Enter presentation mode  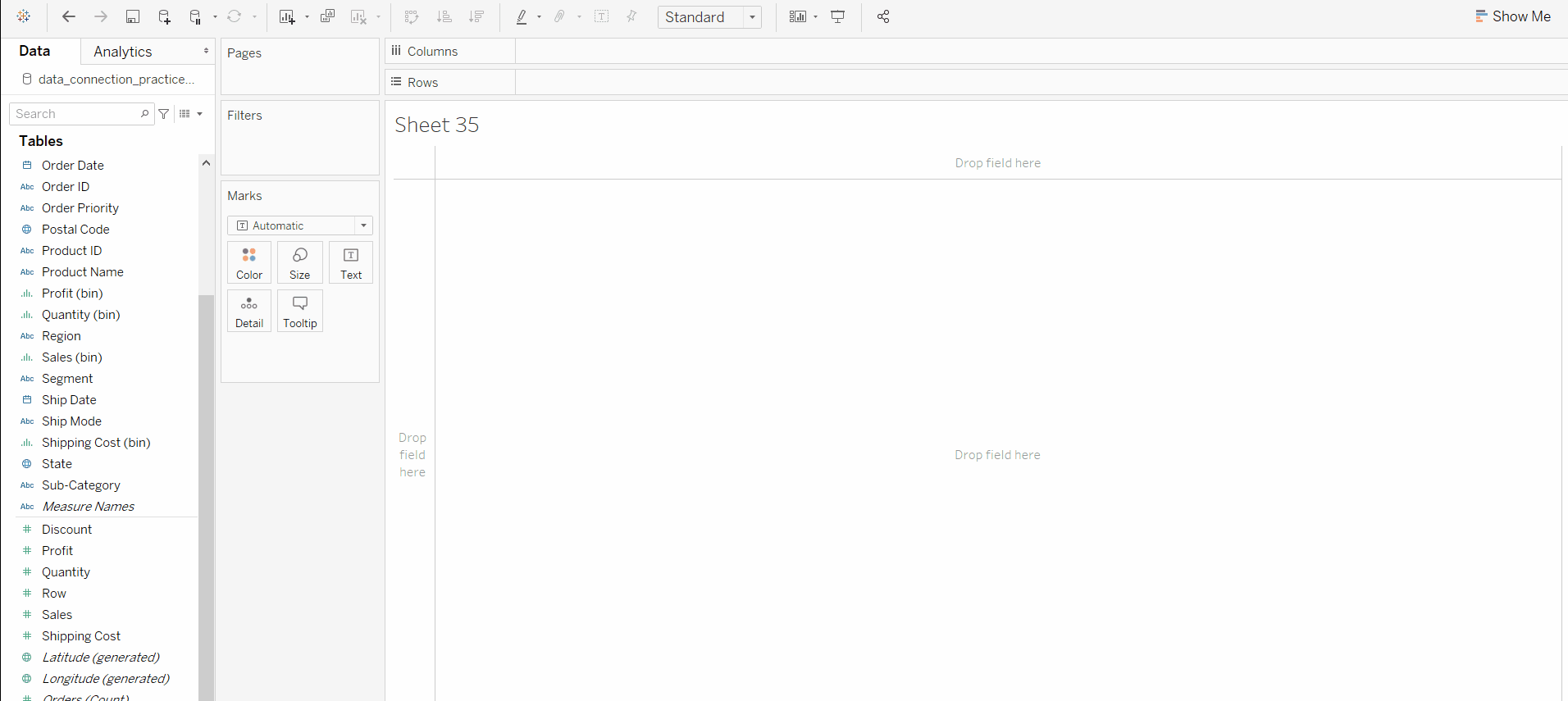tap(838, 16)
